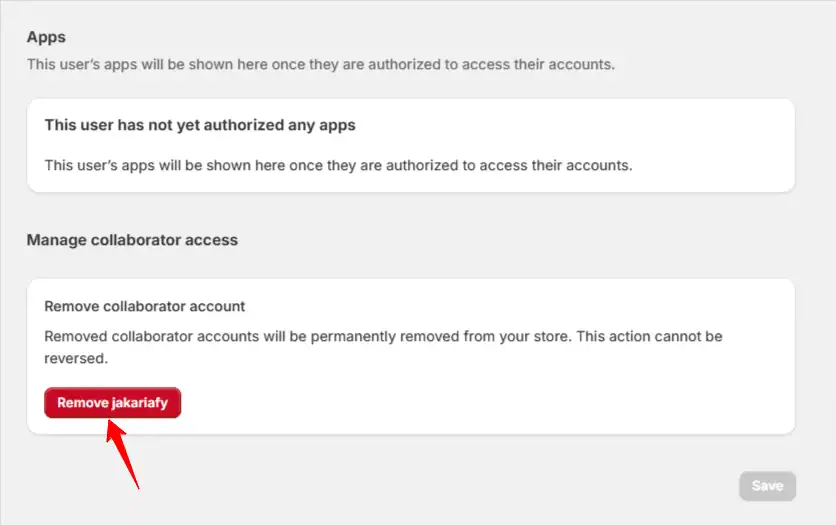Click the word 'reversed.' in the warning
The width and height of the screenshot is (836, 525).
click(x=76, y=358)
